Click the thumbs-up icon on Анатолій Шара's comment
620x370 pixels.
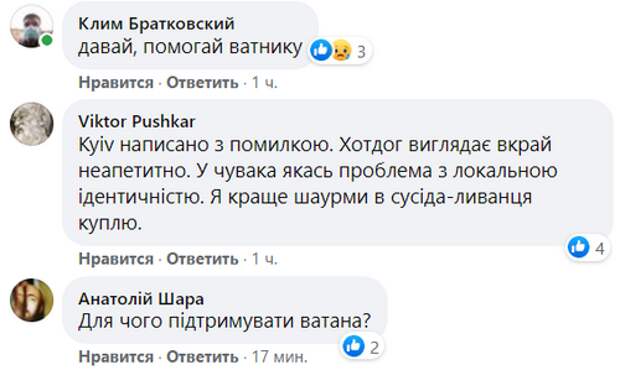click(x=353, y=346)
